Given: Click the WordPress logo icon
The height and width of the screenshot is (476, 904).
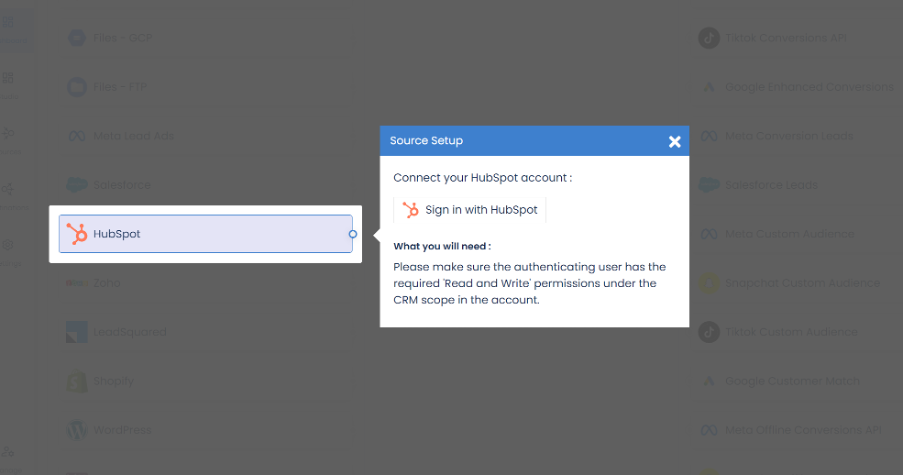Looking at the screenshot, I should click(77, 430).
